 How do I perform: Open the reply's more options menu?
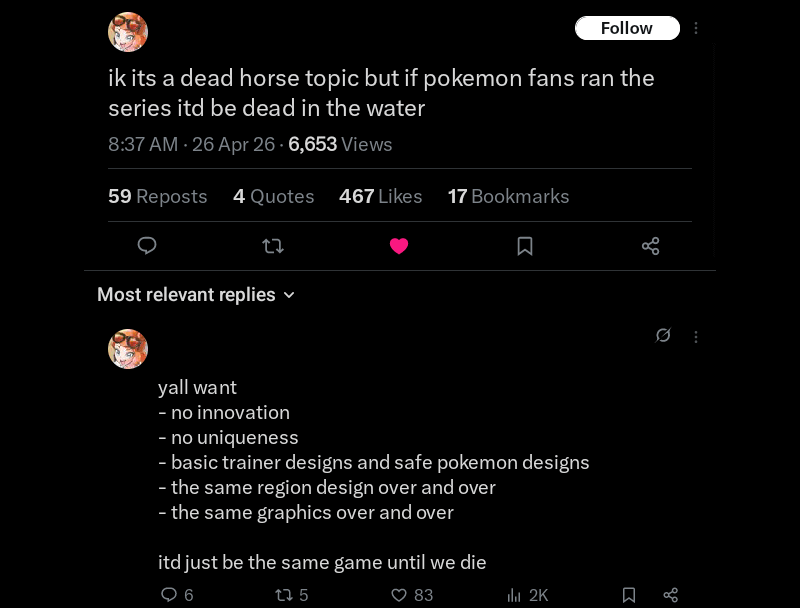696,337
